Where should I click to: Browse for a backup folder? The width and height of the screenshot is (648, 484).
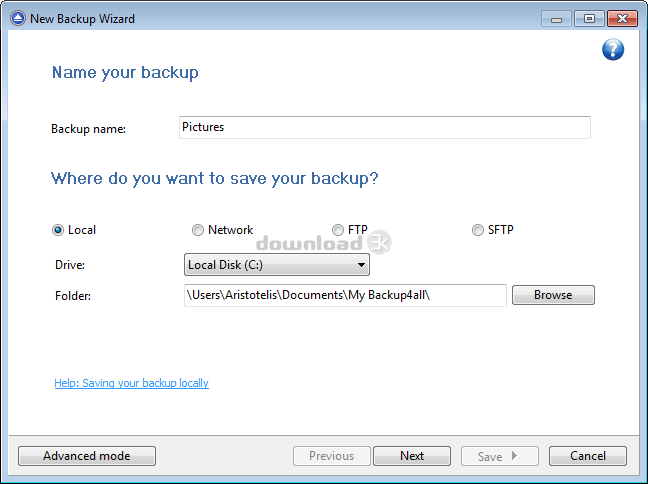553,295
